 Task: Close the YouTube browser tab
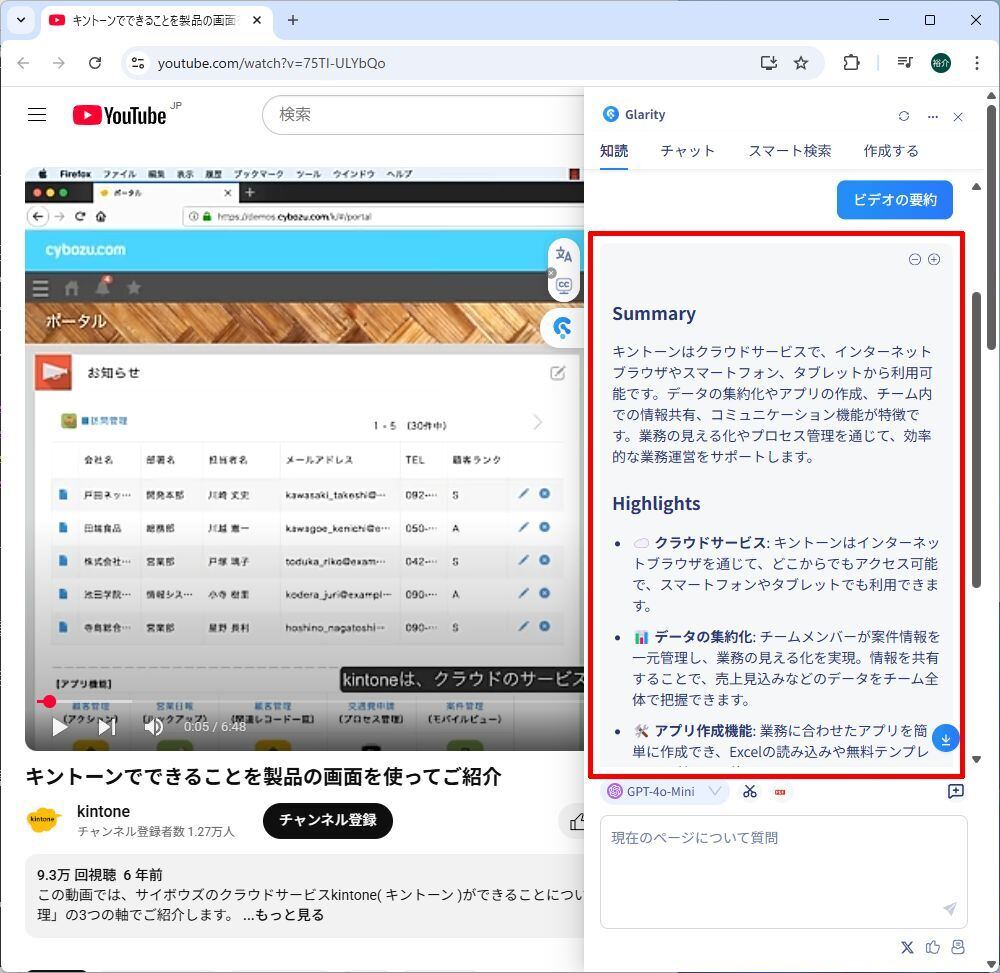(256, 20)
